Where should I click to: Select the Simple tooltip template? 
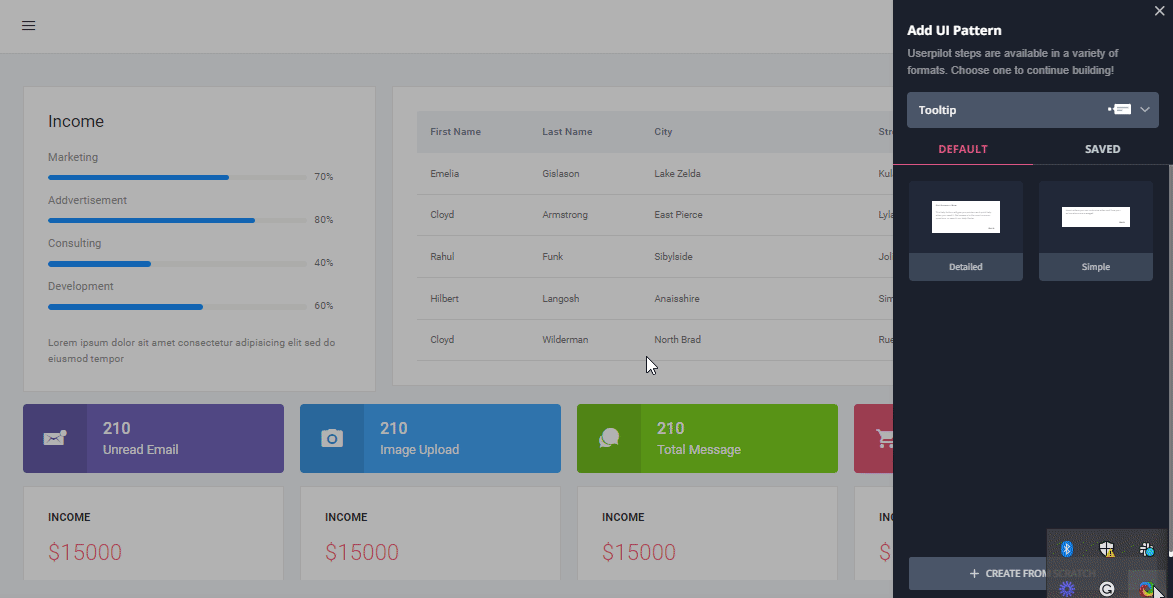pyautogui.click(x=1095, y=231)
